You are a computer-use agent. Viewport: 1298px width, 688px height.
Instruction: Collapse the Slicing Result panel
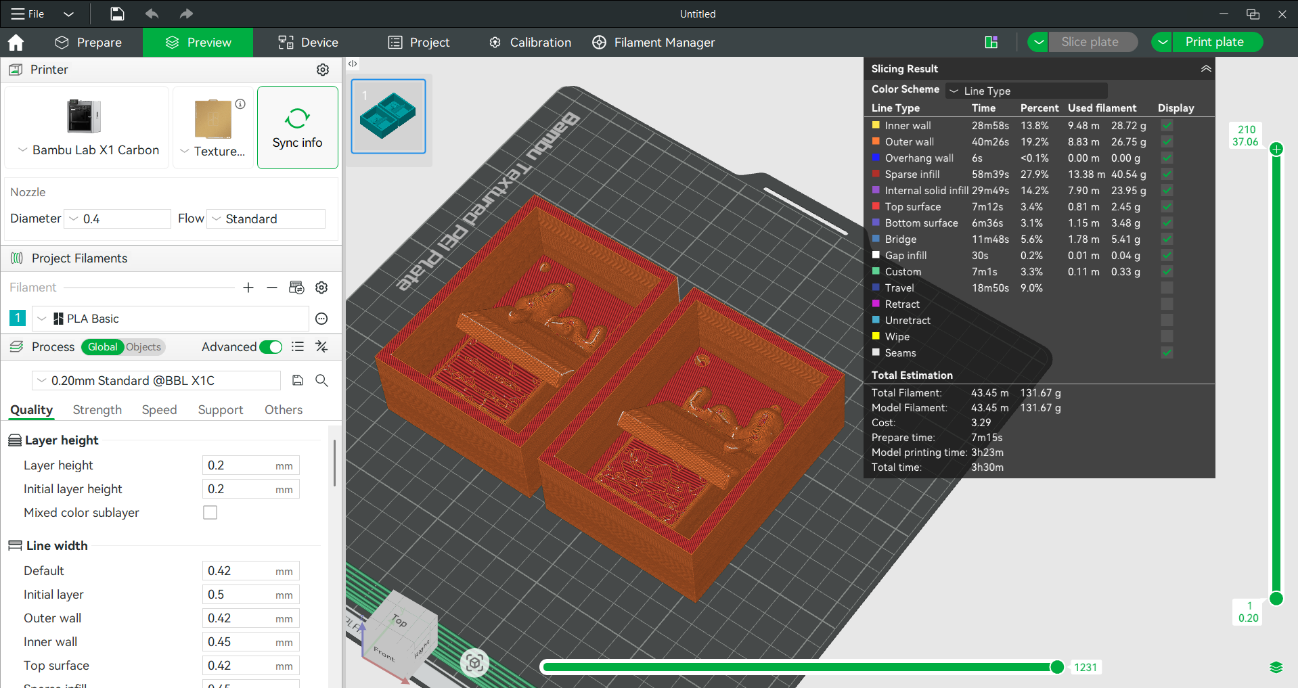pos(1206,69)
